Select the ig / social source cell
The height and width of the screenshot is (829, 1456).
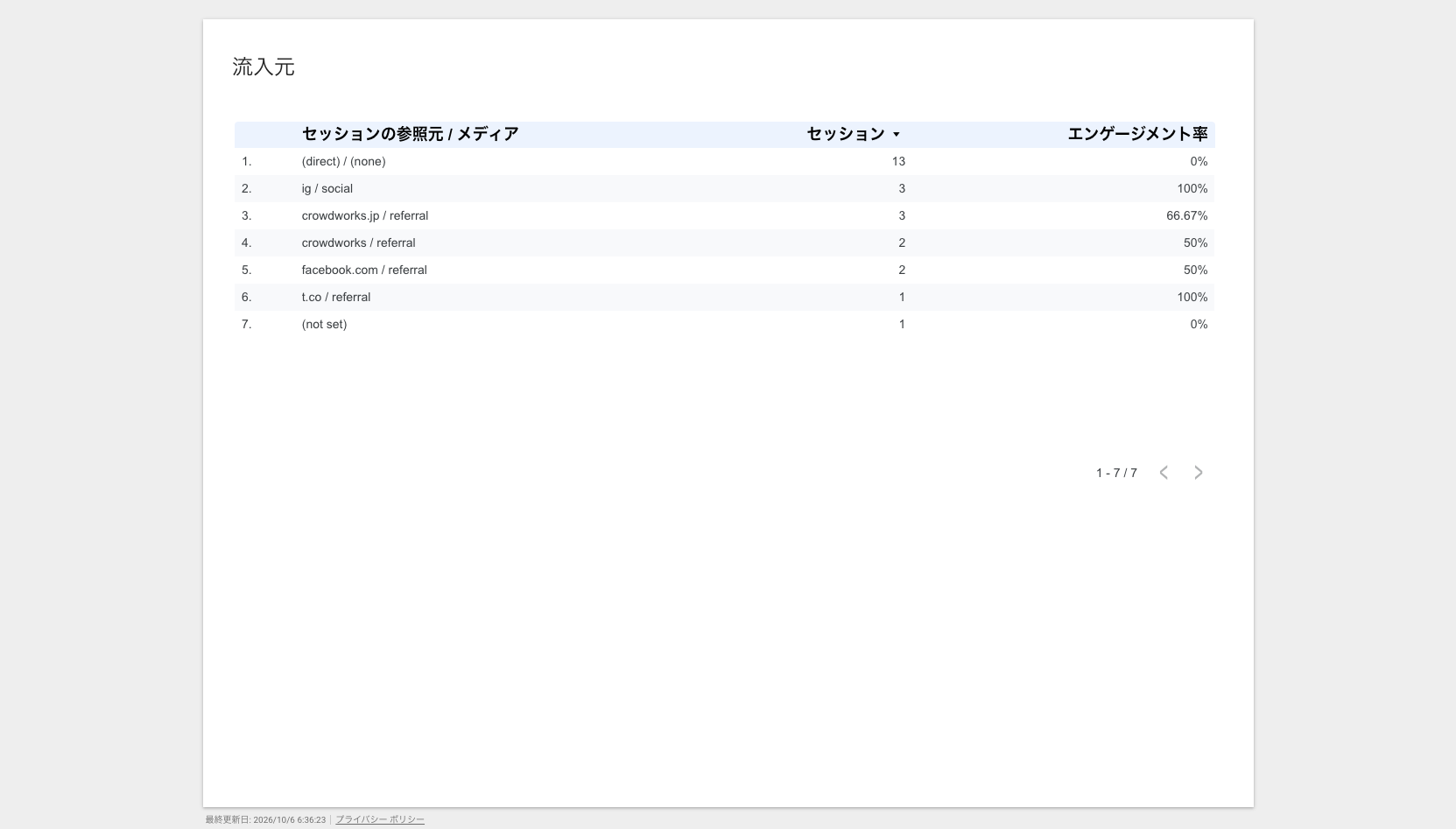327,188
